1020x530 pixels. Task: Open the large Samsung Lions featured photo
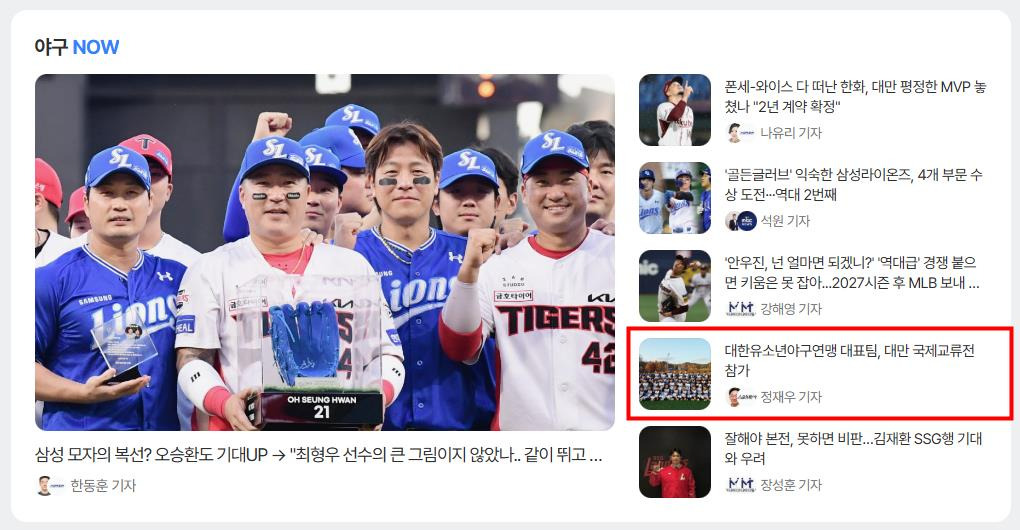[x=325, y=252]
